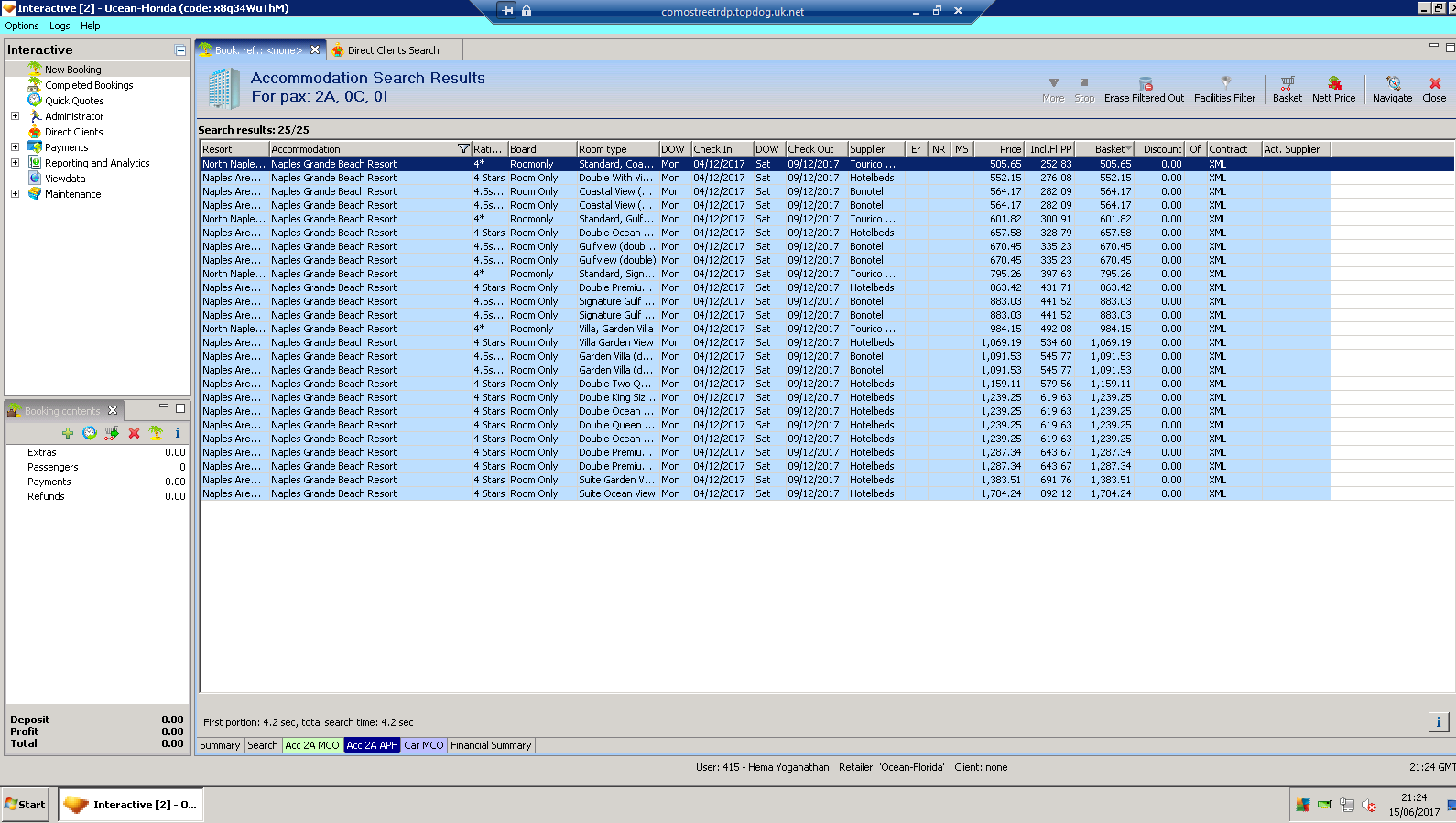Open New Booking in the Interactive tree
This screenshot has width=1456, height=823.
click(x=73, y=70)
